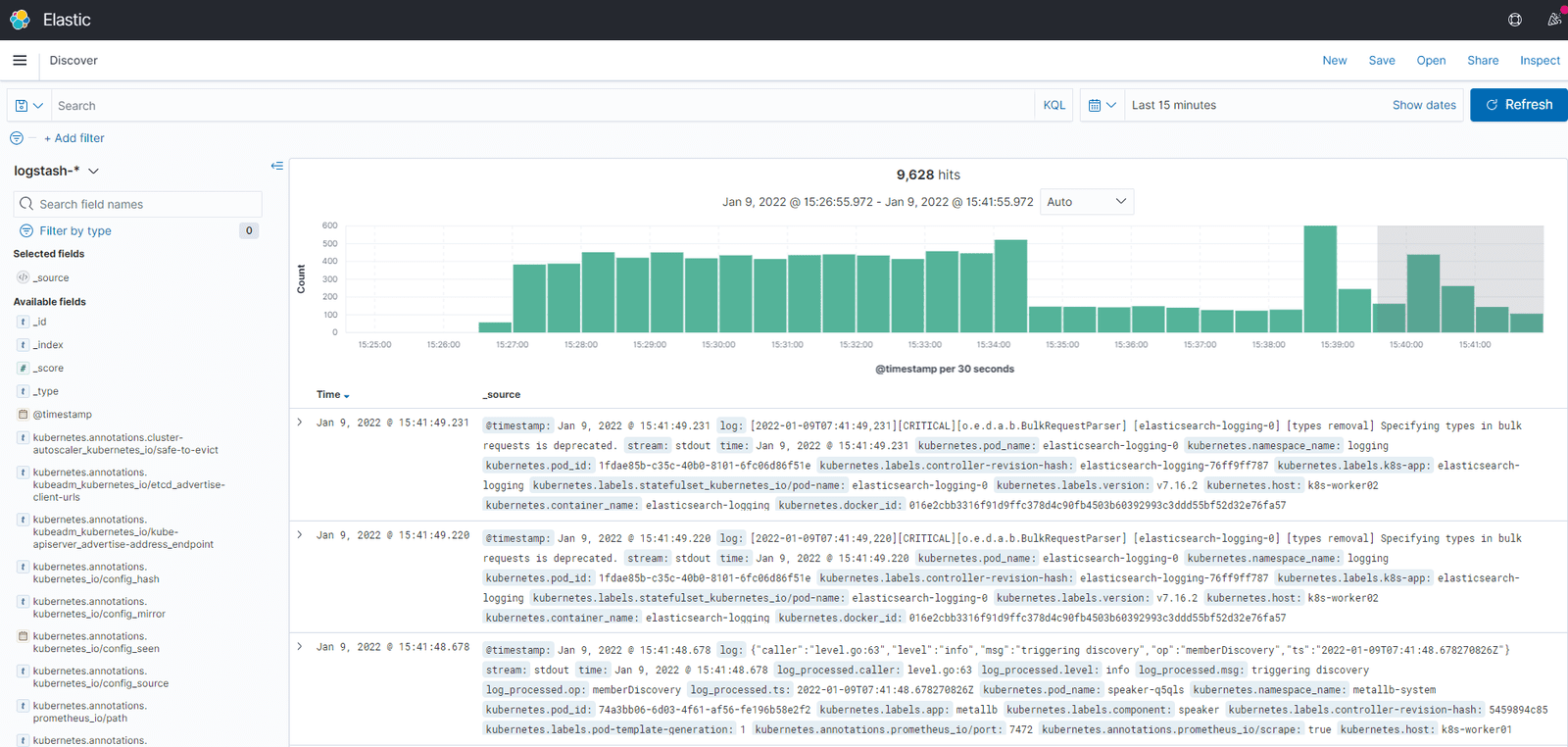Click the Show dates link
The height and width of the screenshot is (747, 1568).
[x=1424, y=105]
